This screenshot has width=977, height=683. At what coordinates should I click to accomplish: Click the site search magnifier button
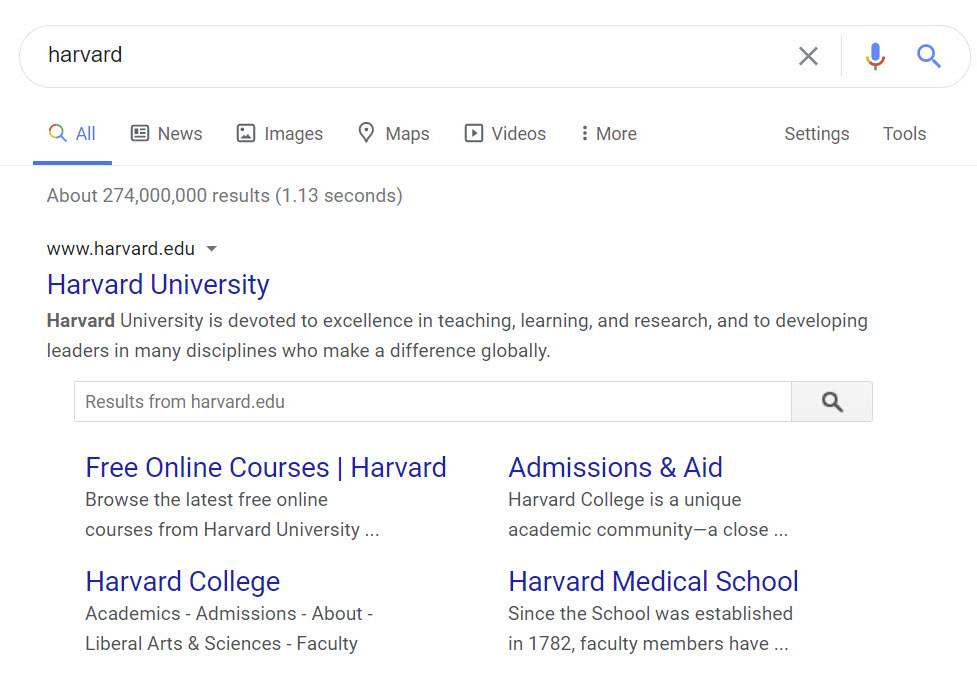(831, 402)
